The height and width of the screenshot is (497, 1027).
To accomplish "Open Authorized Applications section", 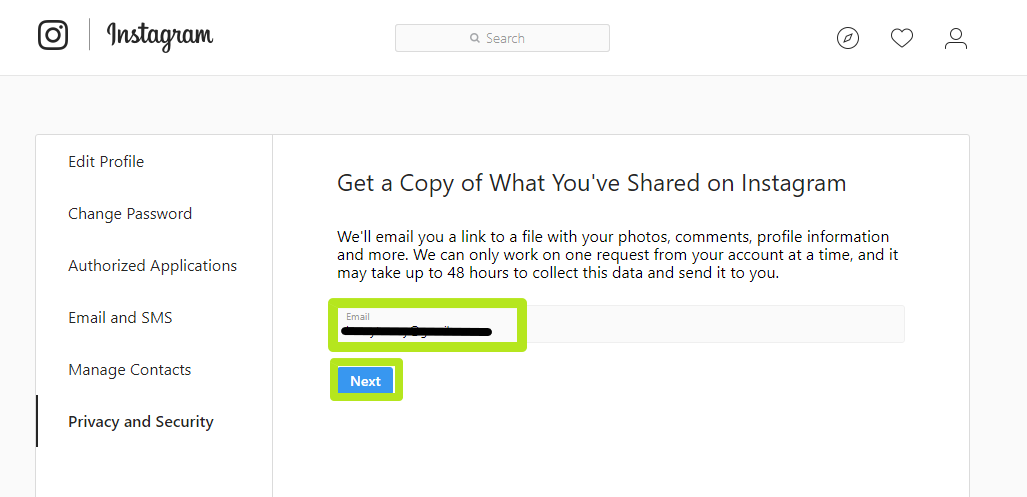I will coord(153,266).
